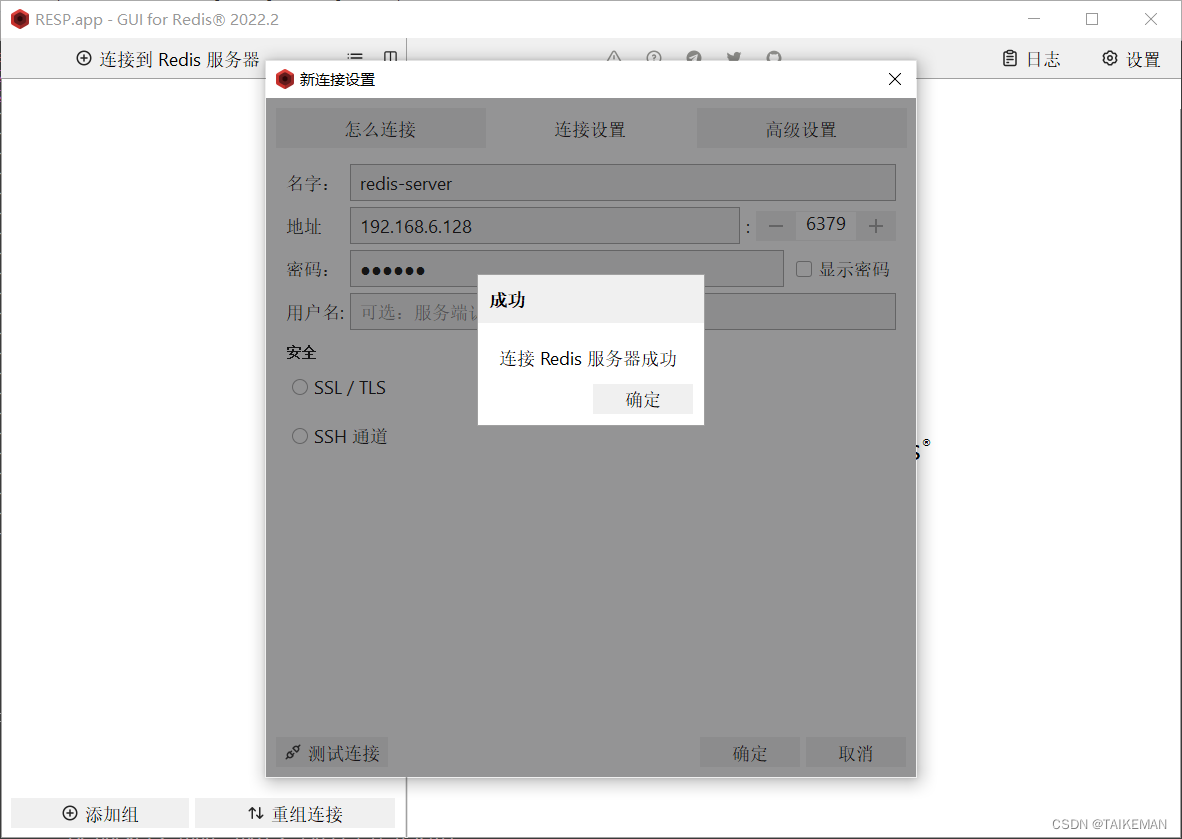This screenshot has height=839, width=1182.
Task: Open 设置 in the main window
Action: point(1131,59)
